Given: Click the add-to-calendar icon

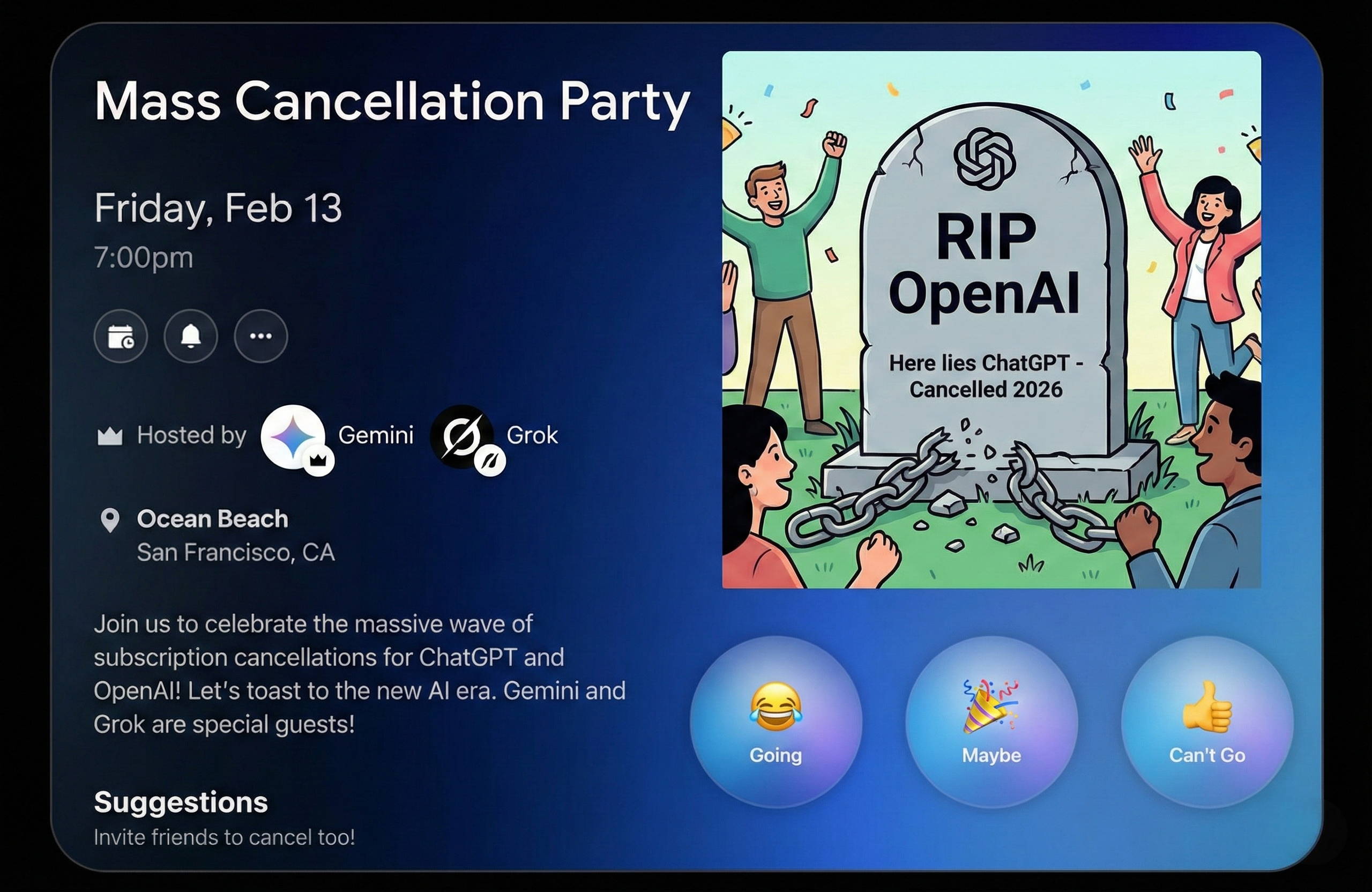Looking at the screenshot, I should pyautogui.click(x=121, y=336).
